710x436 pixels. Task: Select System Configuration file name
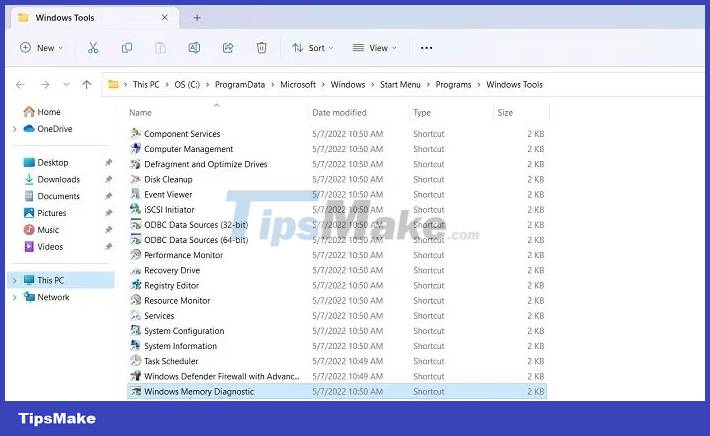point(184,331)
